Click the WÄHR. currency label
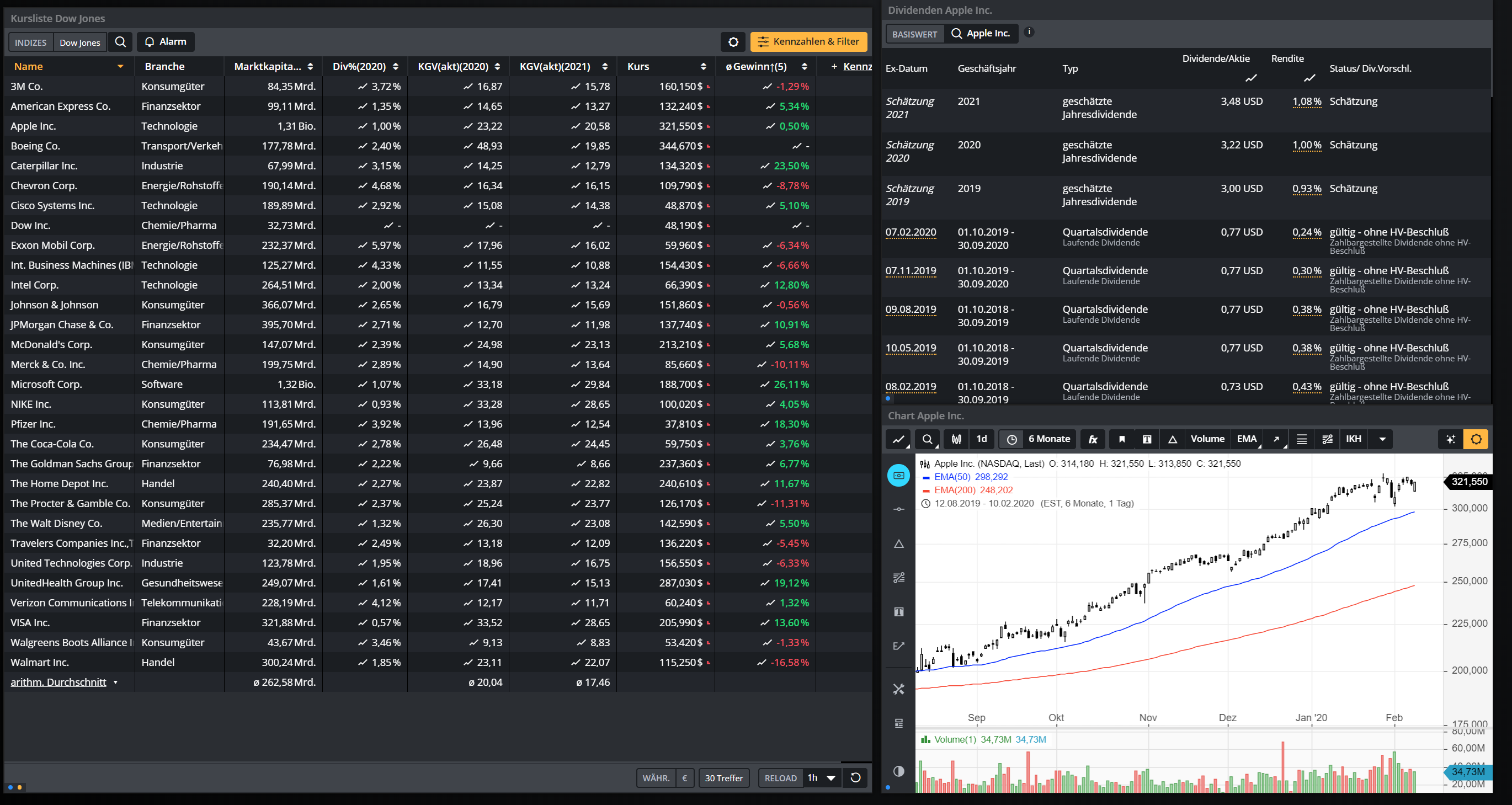The width and height of the screenshot is (1512, 805). click(656, 778)
